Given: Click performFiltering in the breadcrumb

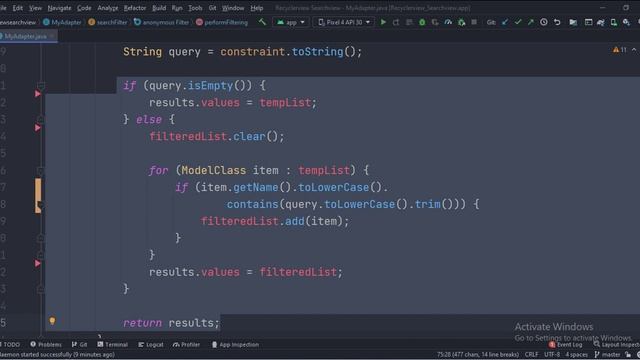Looking at the screenshot, I should [222, 22].
